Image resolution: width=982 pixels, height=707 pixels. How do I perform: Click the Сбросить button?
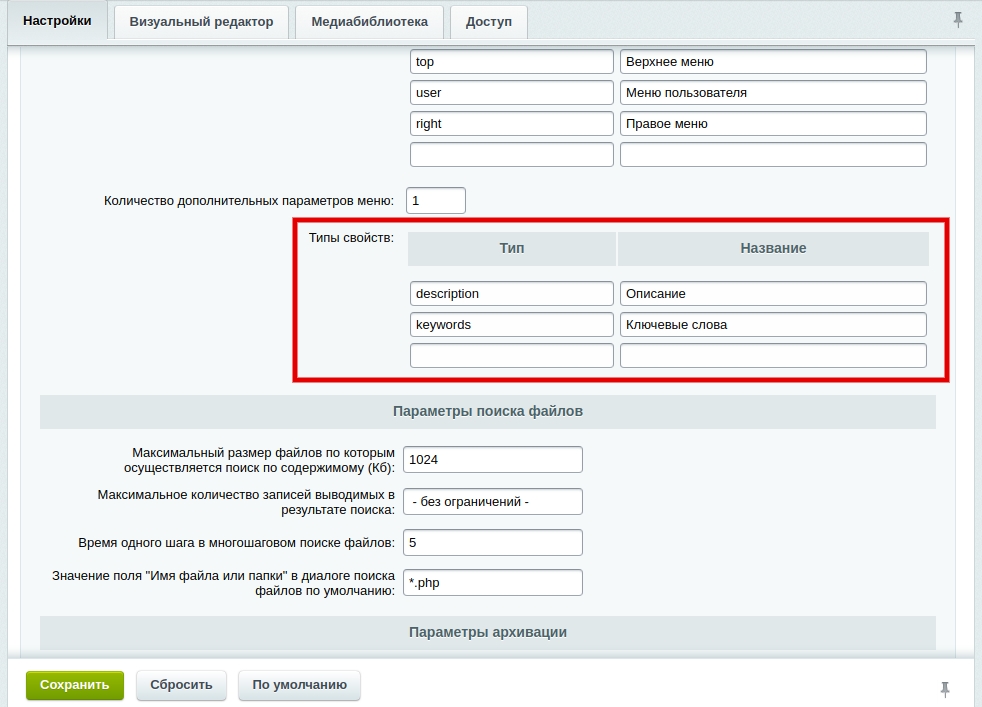181,685
